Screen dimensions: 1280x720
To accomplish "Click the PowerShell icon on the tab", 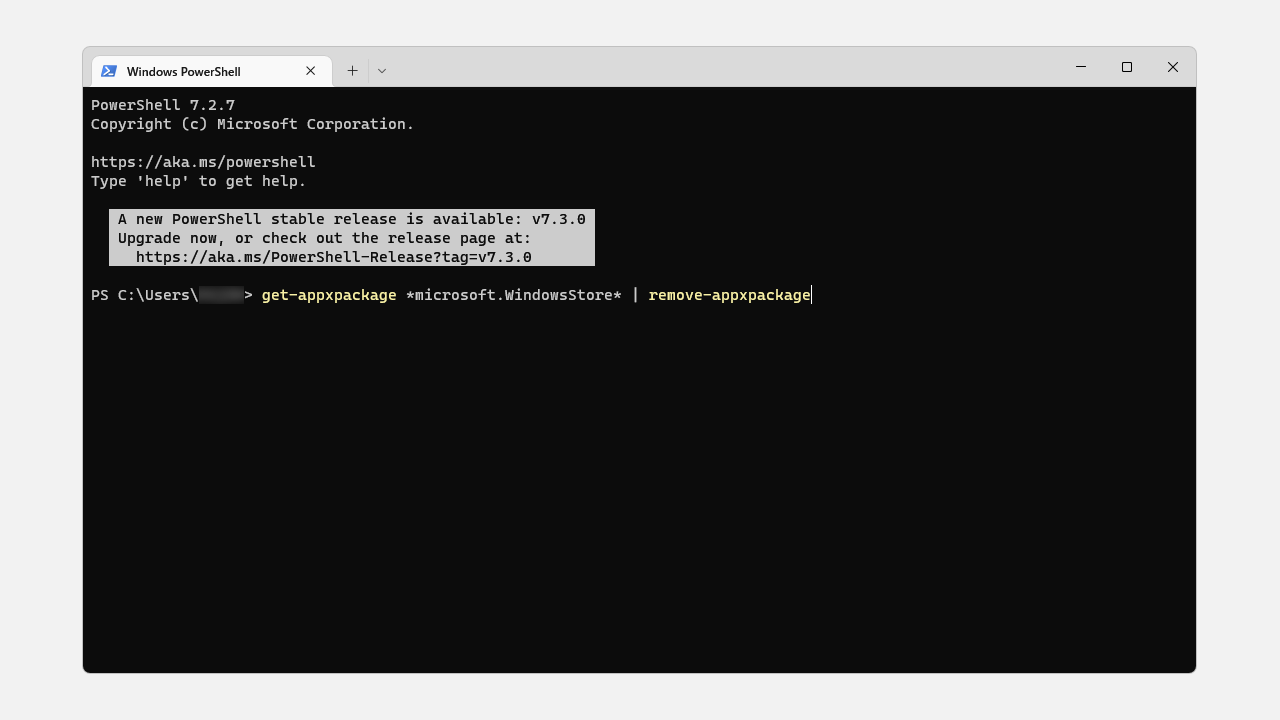I will coord(109,71).
